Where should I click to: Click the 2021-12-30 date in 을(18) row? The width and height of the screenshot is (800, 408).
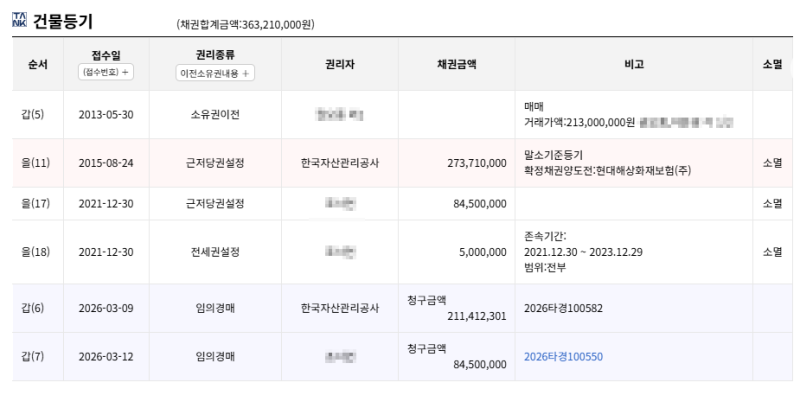point(106,252)
